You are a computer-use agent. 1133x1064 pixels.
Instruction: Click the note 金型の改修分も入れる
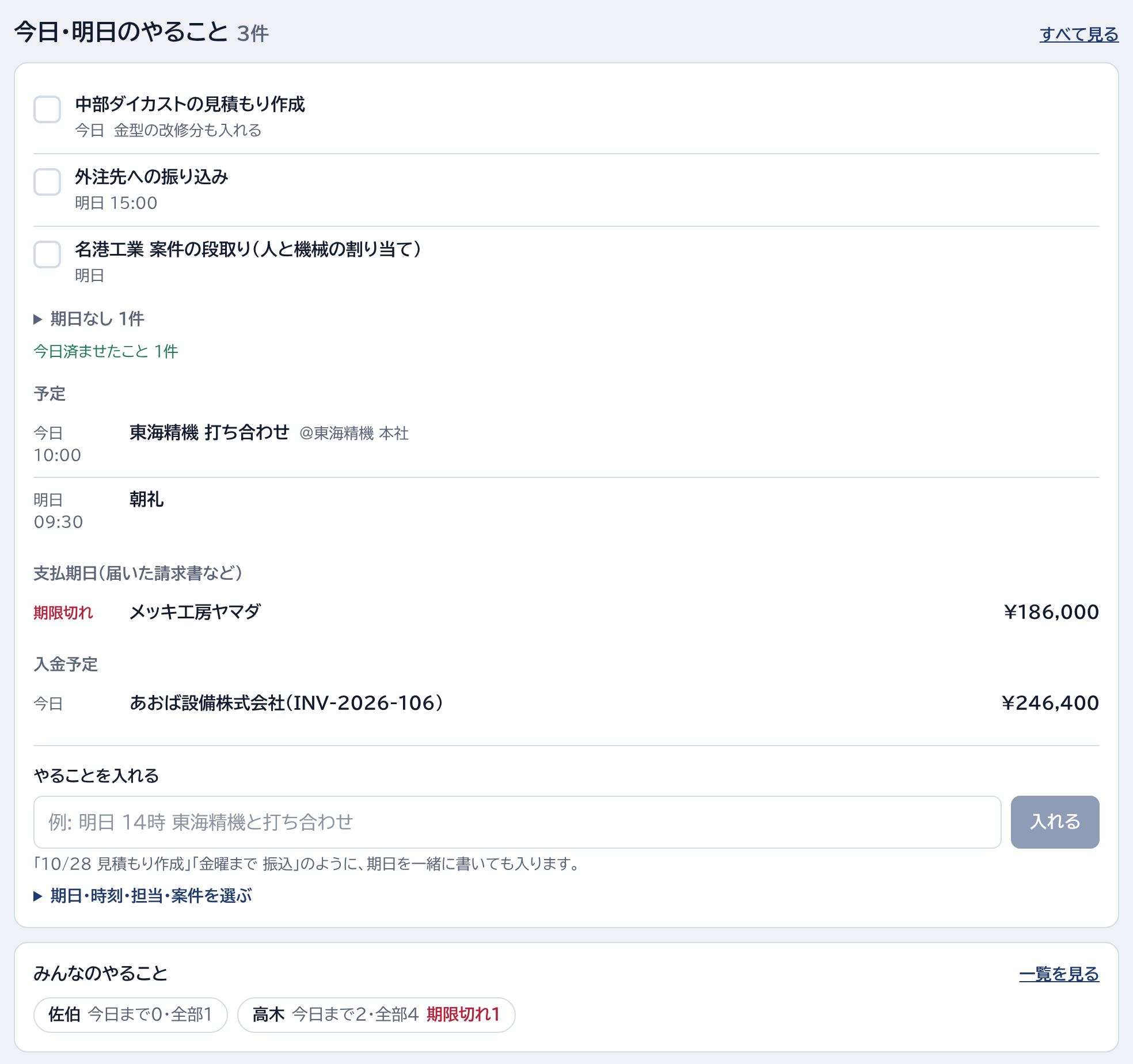coord(188,131)
